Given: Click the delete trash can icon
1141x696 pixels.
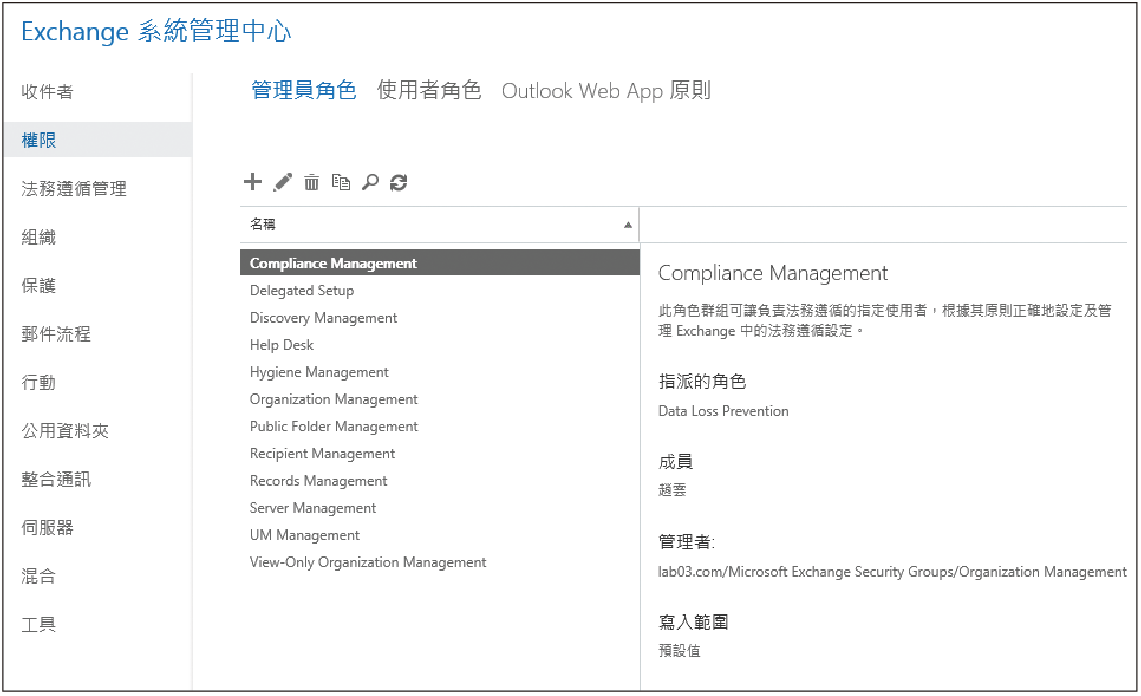Looking at the screenshot, I should [311, 182].
